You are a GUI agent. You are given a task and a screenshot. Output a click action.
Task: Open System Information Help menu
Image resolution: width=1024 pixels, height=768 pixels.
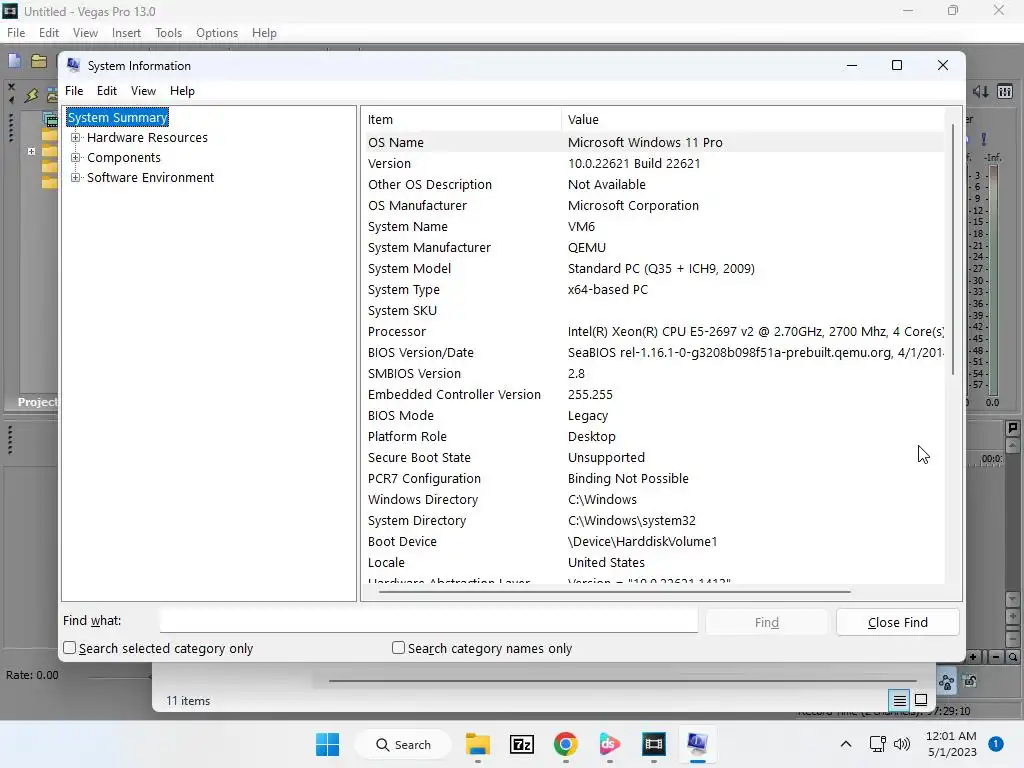tap(182, 91)
